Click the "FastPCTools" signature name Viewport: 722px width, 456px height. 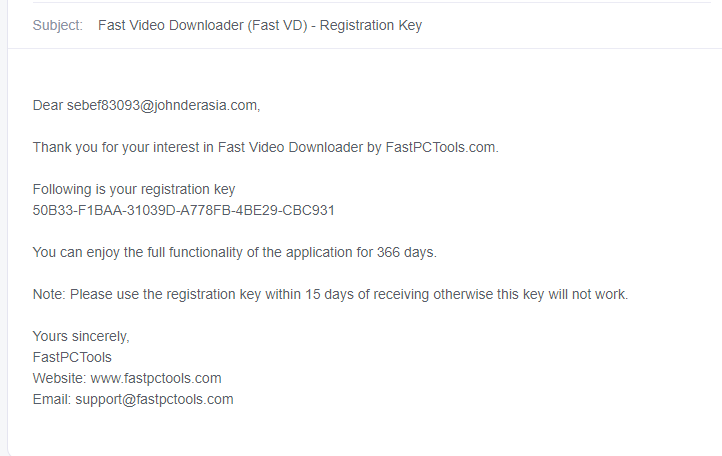click(72, 357)
